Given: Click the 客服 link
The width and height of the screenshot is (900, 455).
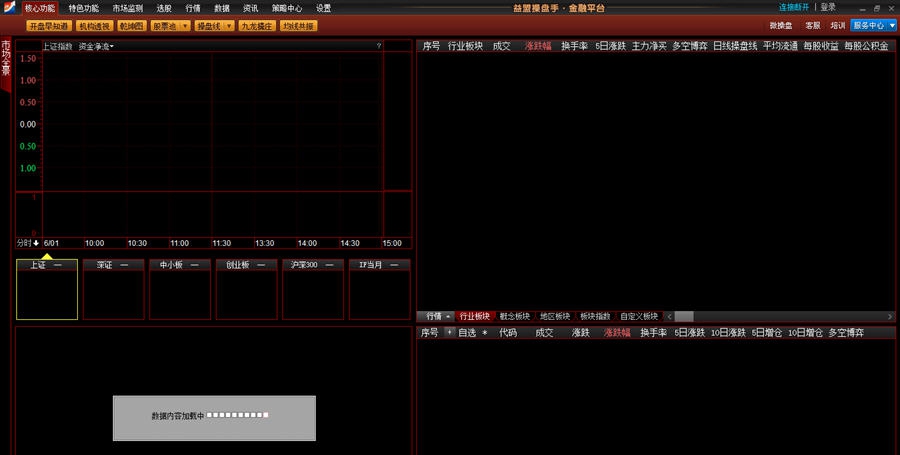Looking at the screenshot, I should coord(813,26).
